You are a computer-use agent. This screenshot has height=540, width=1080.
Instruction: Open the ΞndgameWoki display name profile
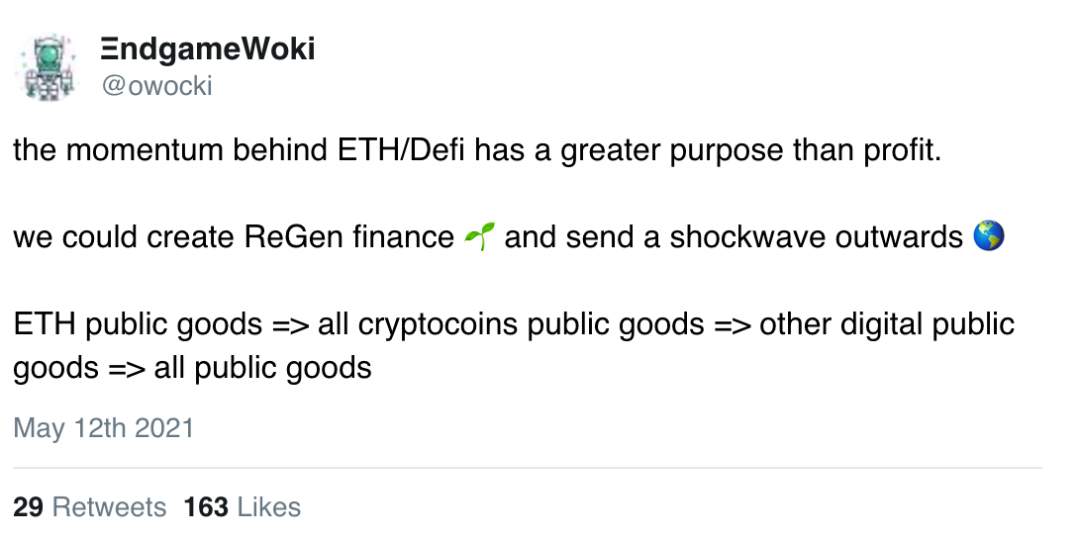207,50
